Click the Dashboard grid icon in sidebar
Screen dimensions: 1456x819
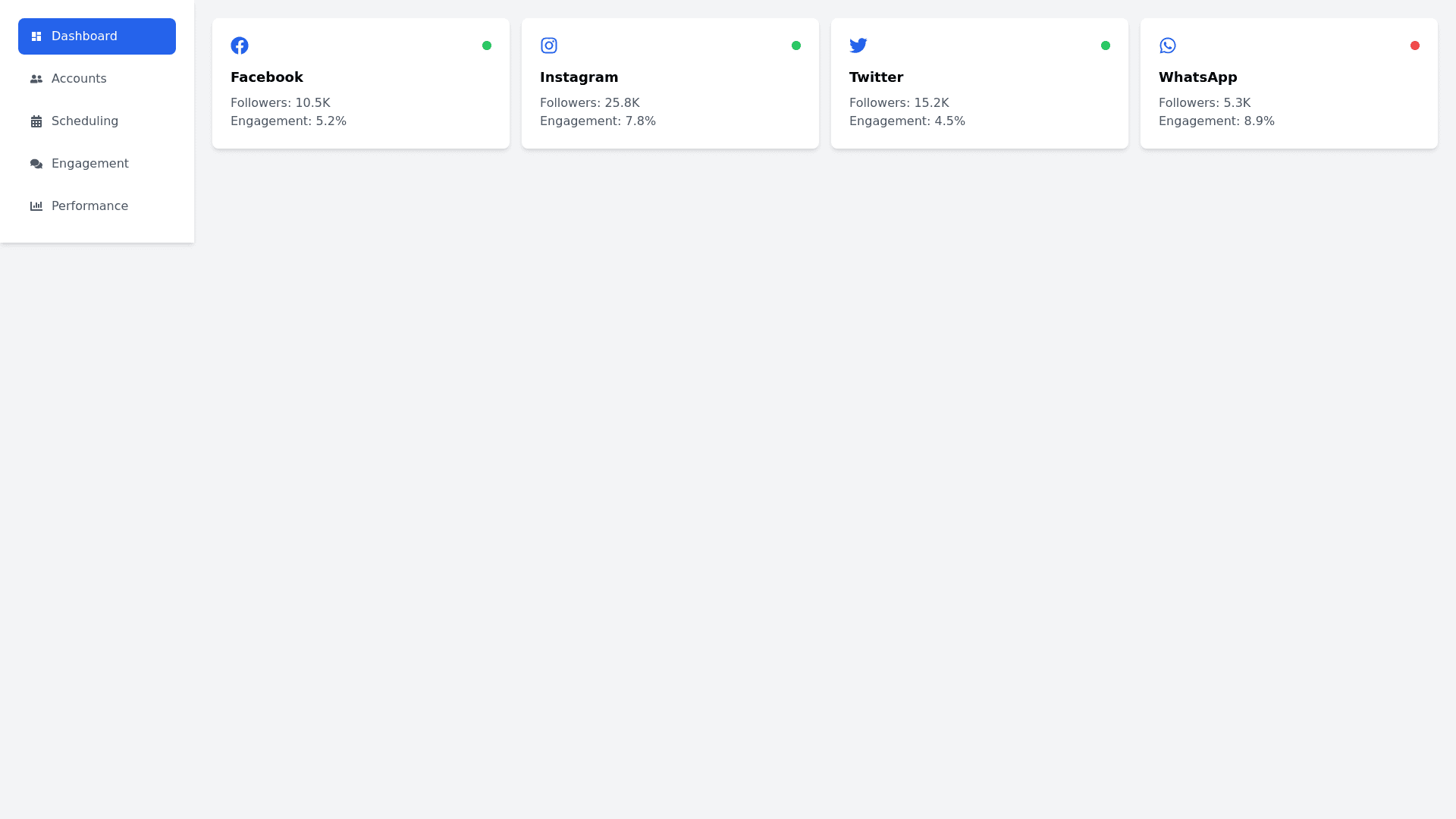pos(36,36)
